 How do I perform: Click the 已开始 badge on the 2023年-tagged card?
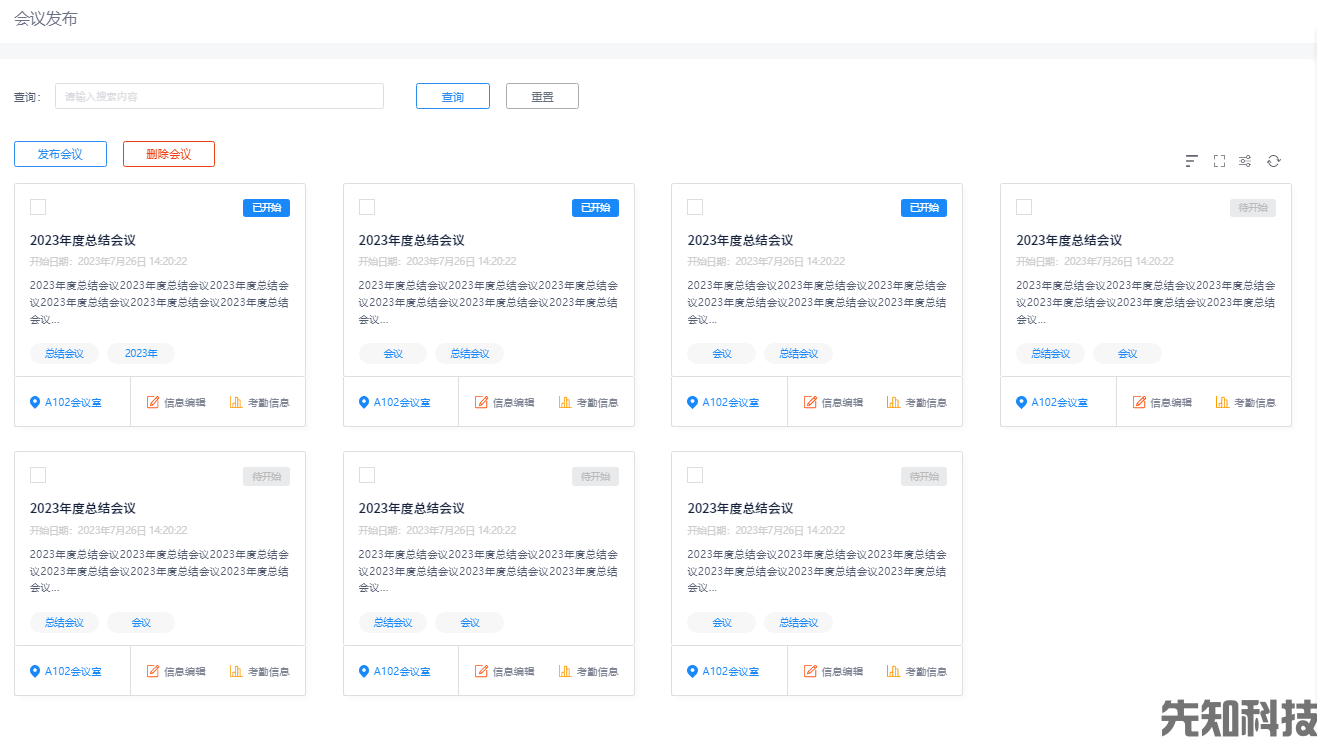point(266,208)
